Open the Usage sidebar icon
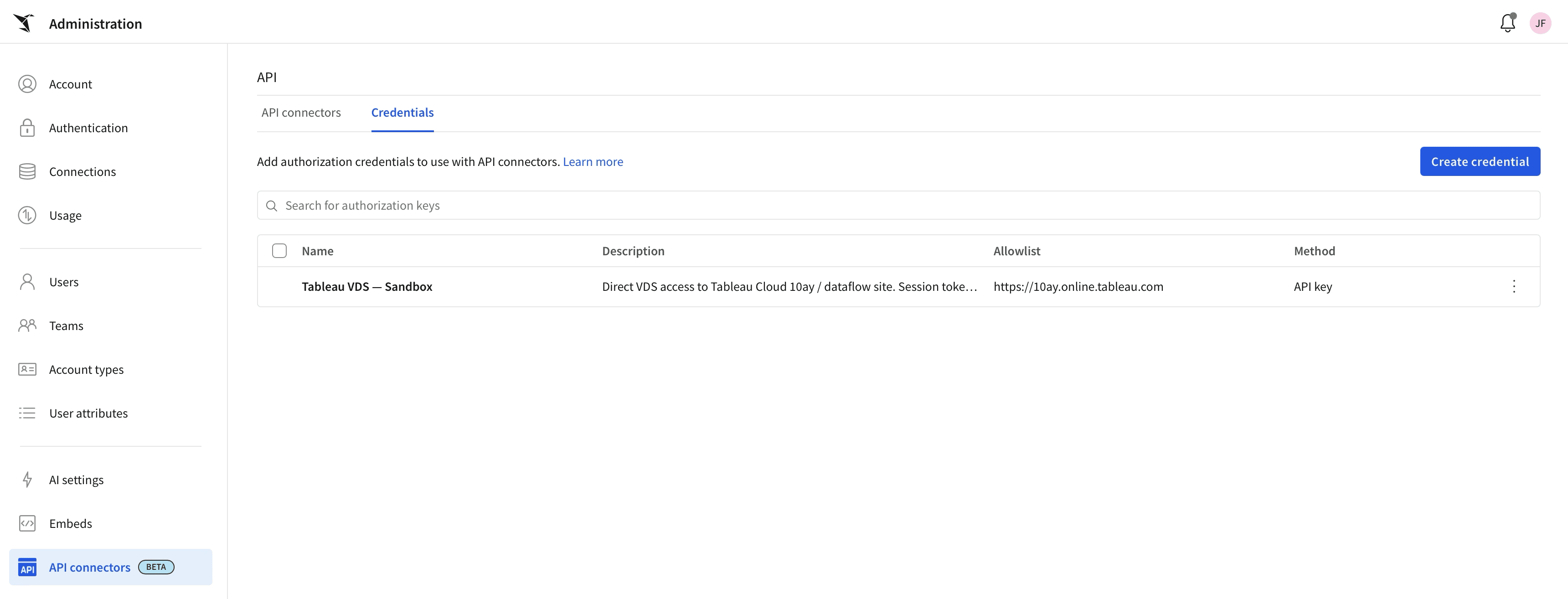Image resolution: width=1568 pixels, height=599 pixels. coord(27,216)
